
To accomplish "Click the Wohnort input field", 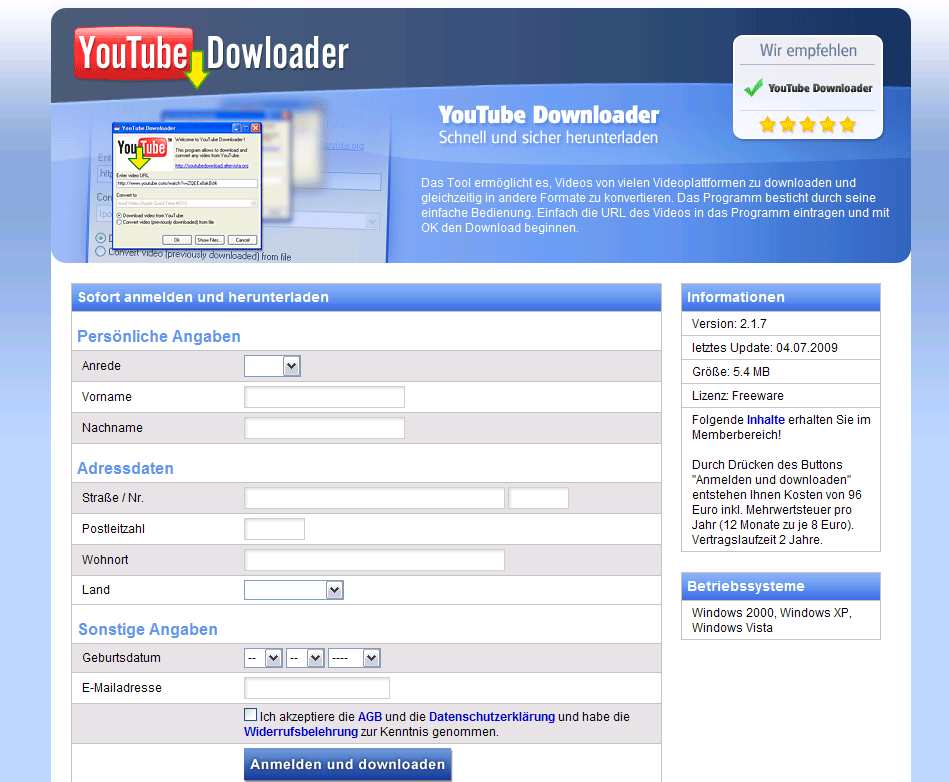I will [374, 560].
